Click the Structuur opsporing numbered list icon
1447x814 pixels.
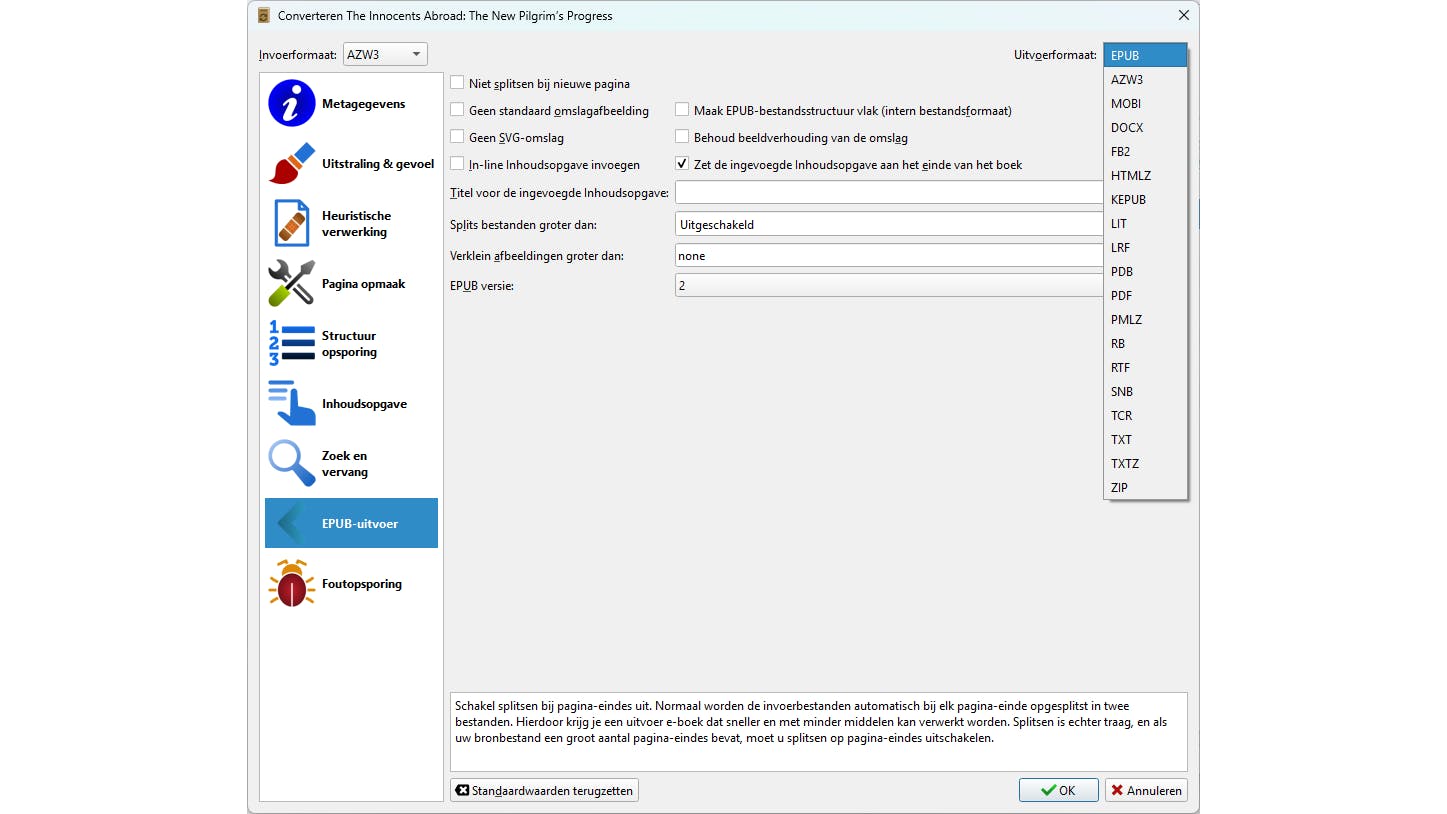coord(292,344)
